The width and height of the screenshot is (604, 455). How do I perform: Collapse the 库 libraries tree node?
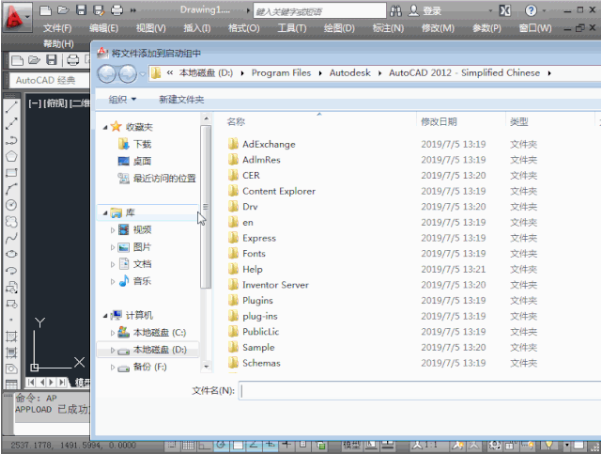[x=105, y=213]
